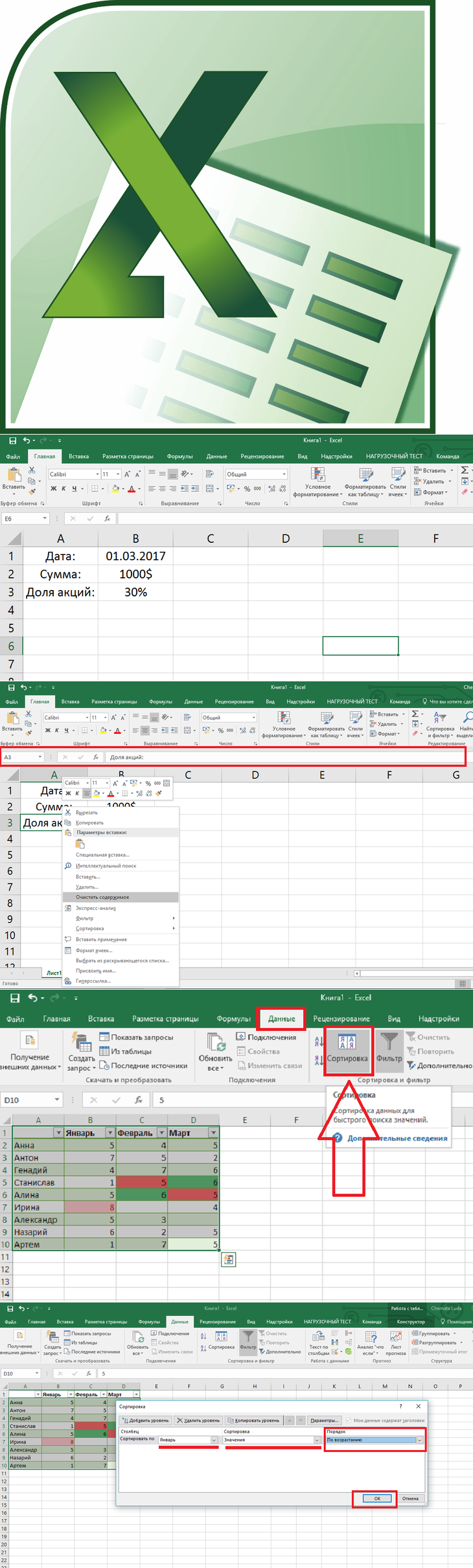Click Отмена in the Сортировка dialog
Screen dimensions: 473x1568
click(410, 1498)
